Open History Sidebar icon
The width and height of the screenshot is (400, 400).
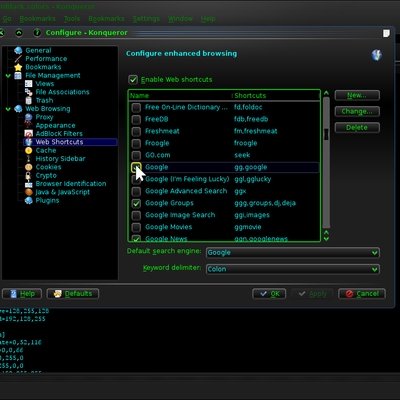(x=29, y=159)
